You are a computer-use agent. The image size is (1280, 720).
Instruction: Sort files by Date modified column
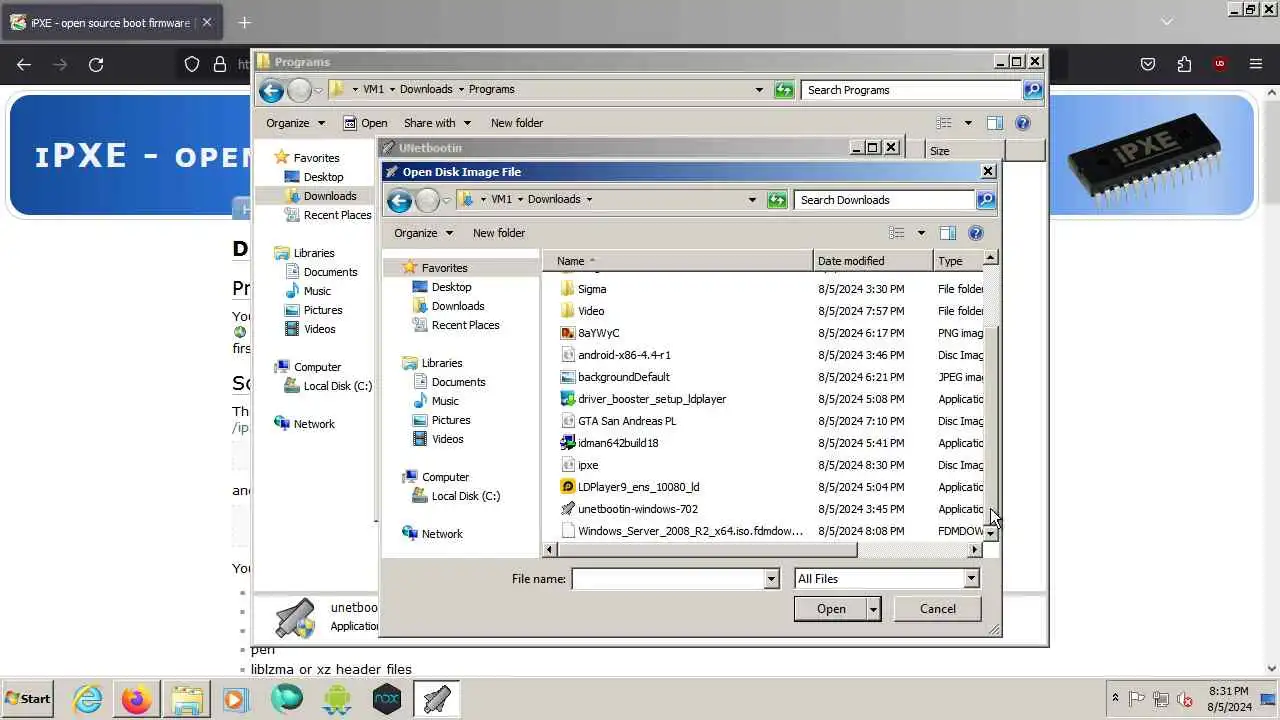coord(873,261)
